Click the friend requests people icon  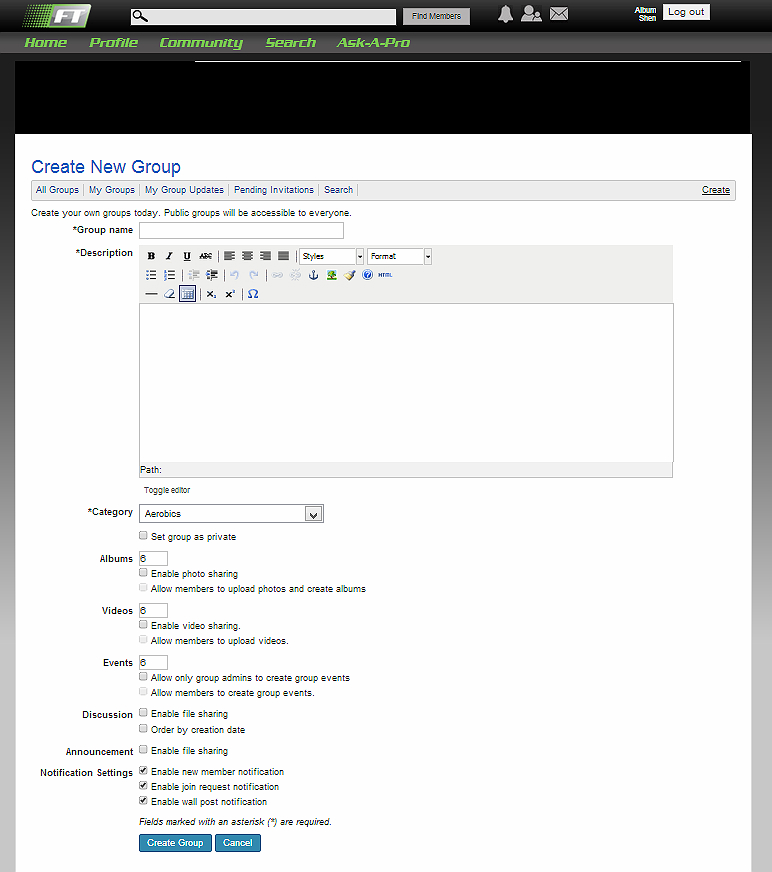[x=531, y=14]
